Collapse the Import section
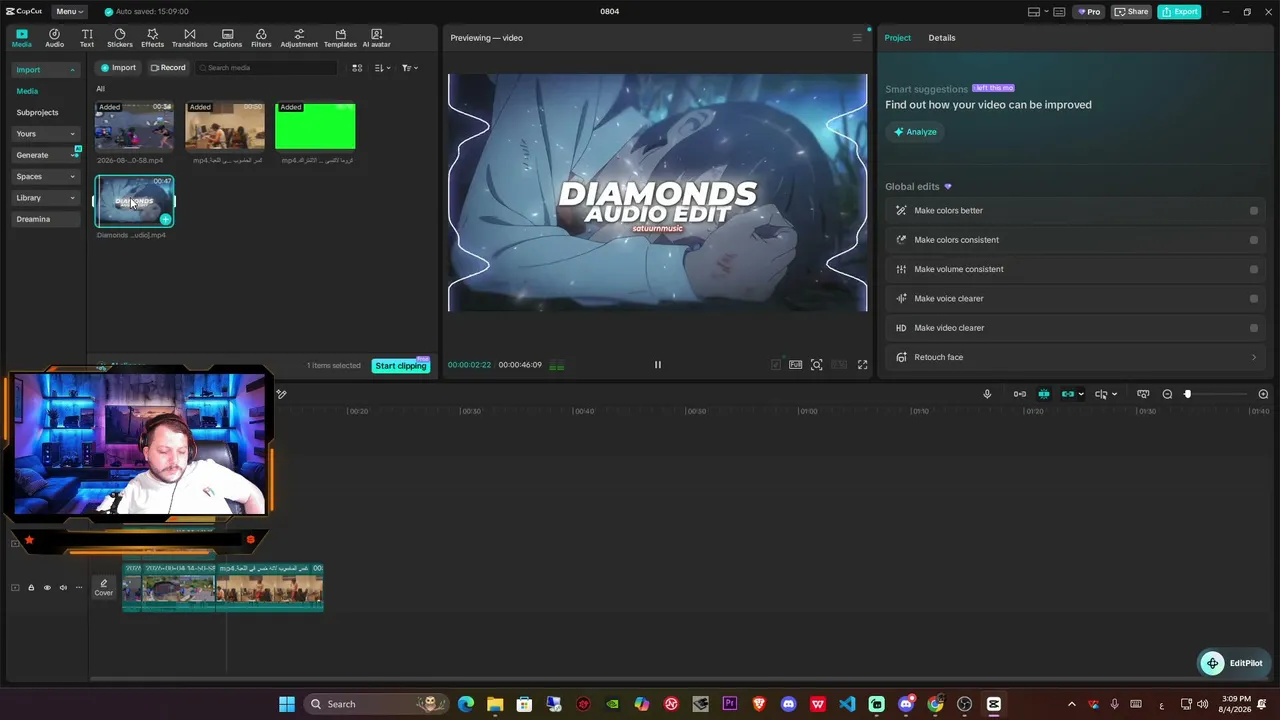This screenshot has width=1280, height=720. click(x=72, y=70)
